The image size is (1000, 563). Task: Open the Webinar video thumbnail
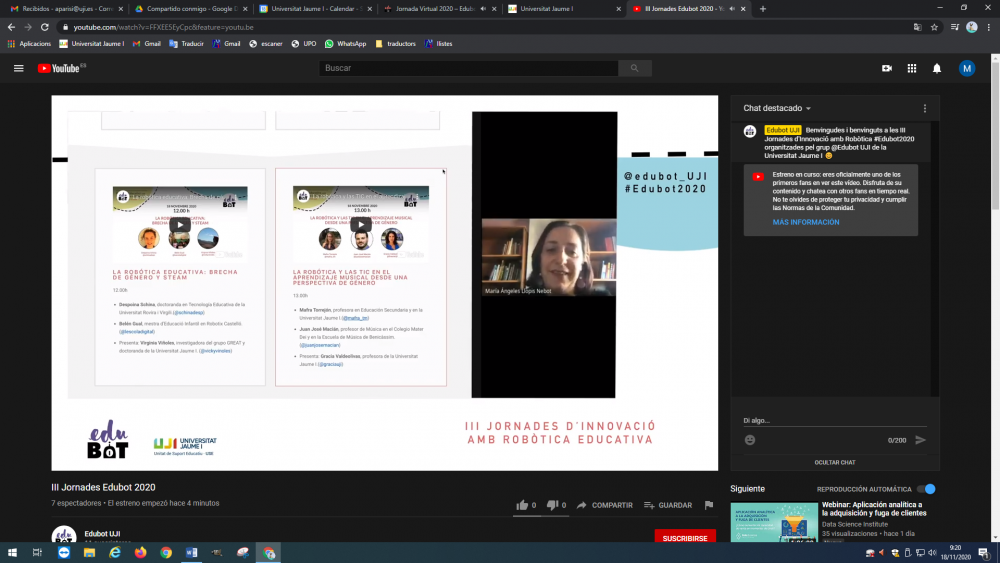point(774,522)
